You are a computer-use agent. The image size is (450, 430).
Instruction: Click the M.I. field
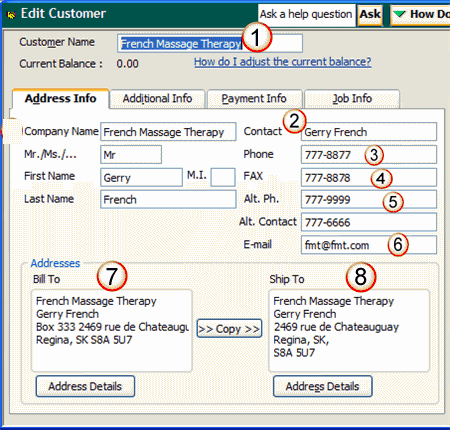(x=223, y=177)
